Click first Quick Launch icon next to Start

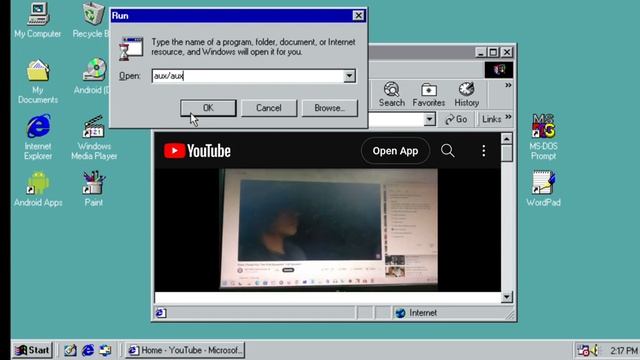(x=70, y=350)
